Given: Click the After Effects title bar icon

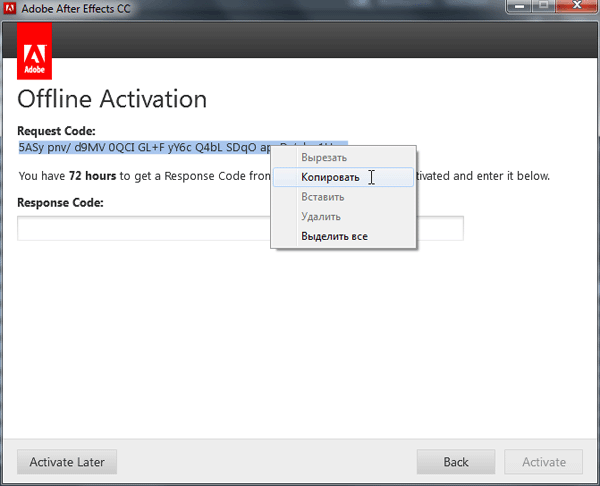Looking at the screenshot, I should click(10, 8).
